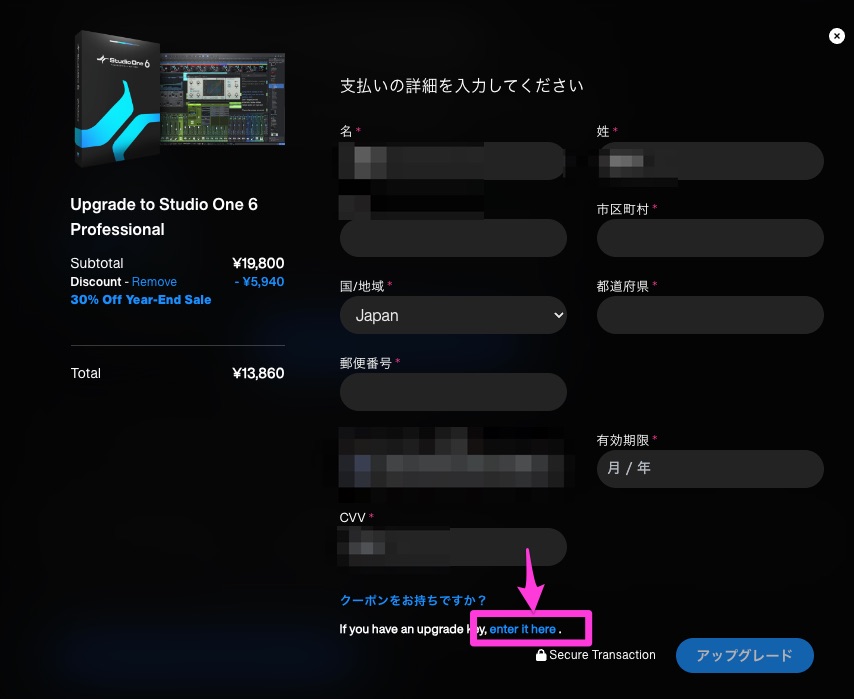The height and width of the screenshot is (699, 854).
Task: Remove the applied discount
Action: (x=154, y=282)
